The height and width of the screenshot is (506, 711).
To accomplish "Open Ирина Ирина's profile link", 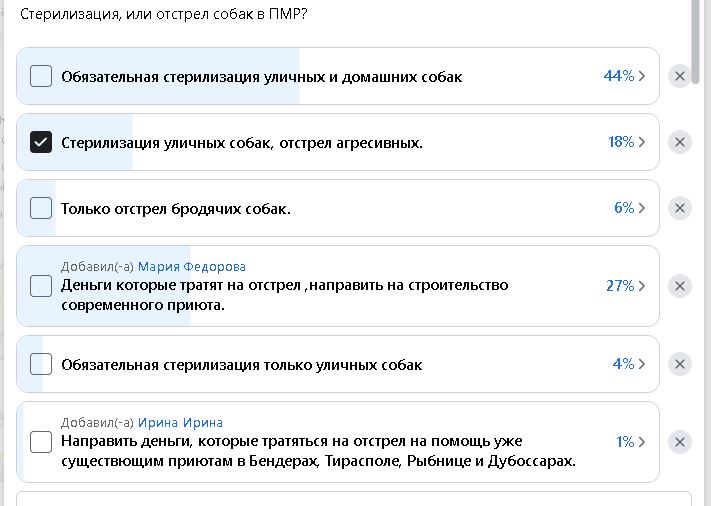I will 180,423.
